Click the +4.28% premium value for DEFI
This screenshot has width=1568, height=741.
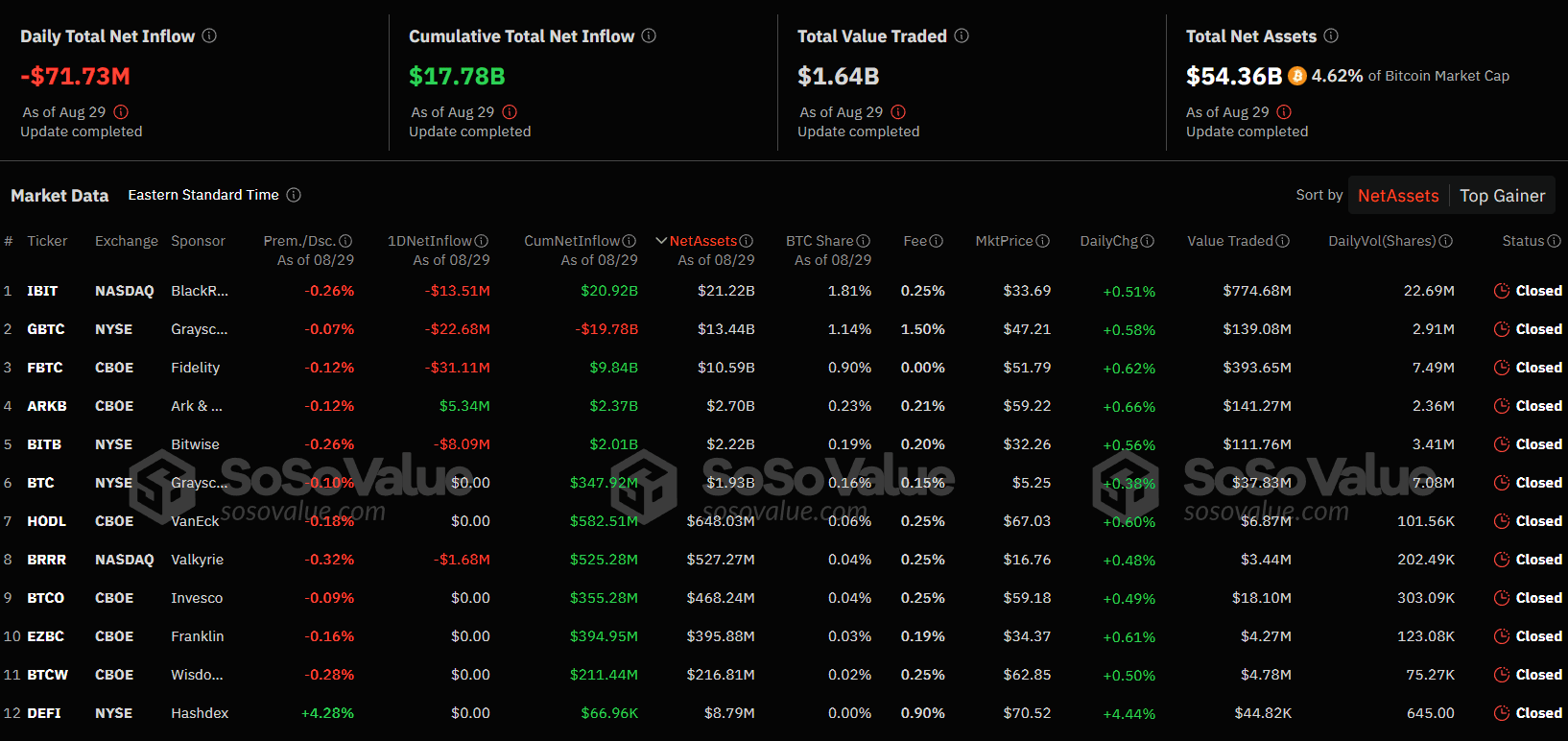pos(327,713)
